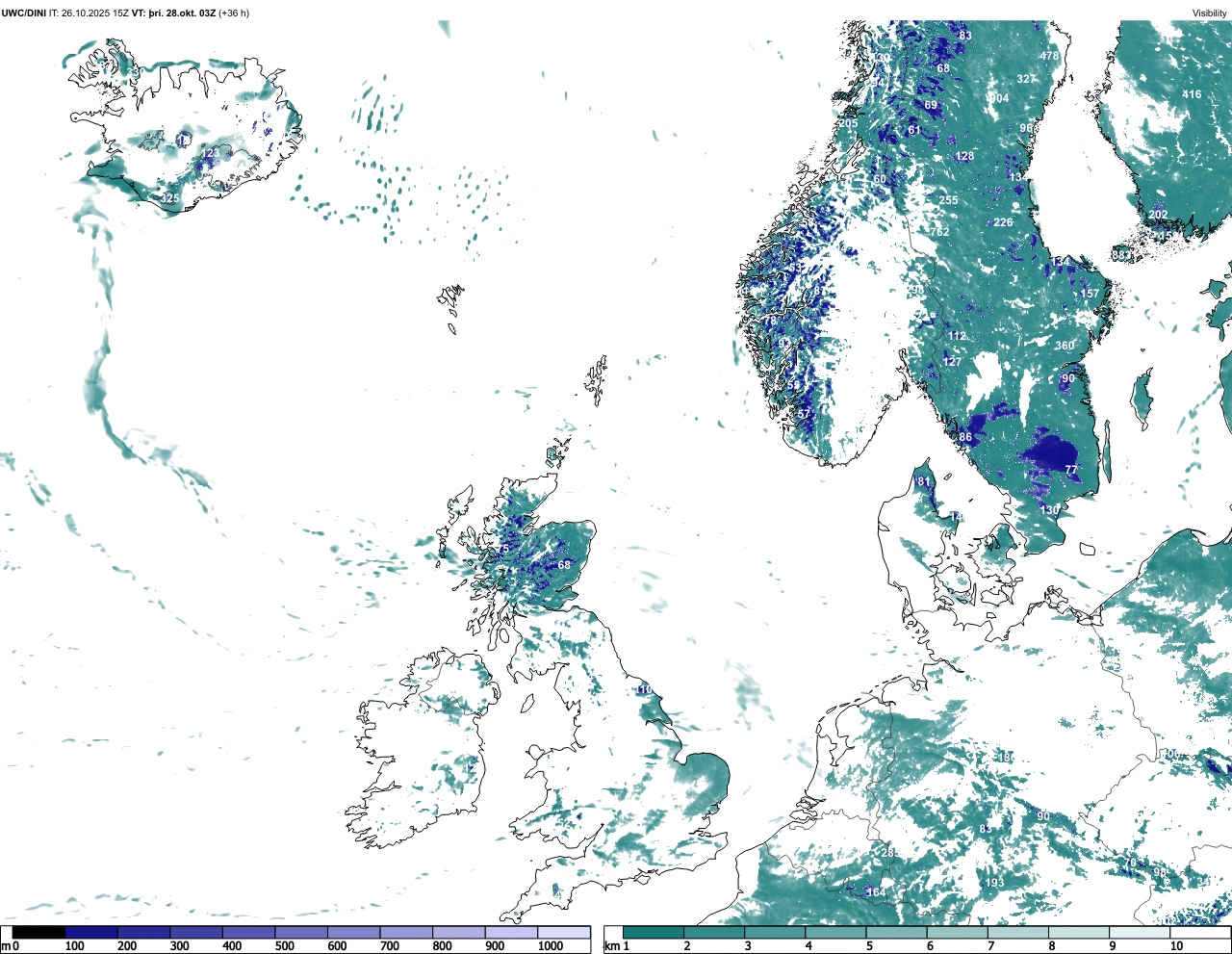
Task: Select the 300–400 m legend color segment
Action: (196, 933)
